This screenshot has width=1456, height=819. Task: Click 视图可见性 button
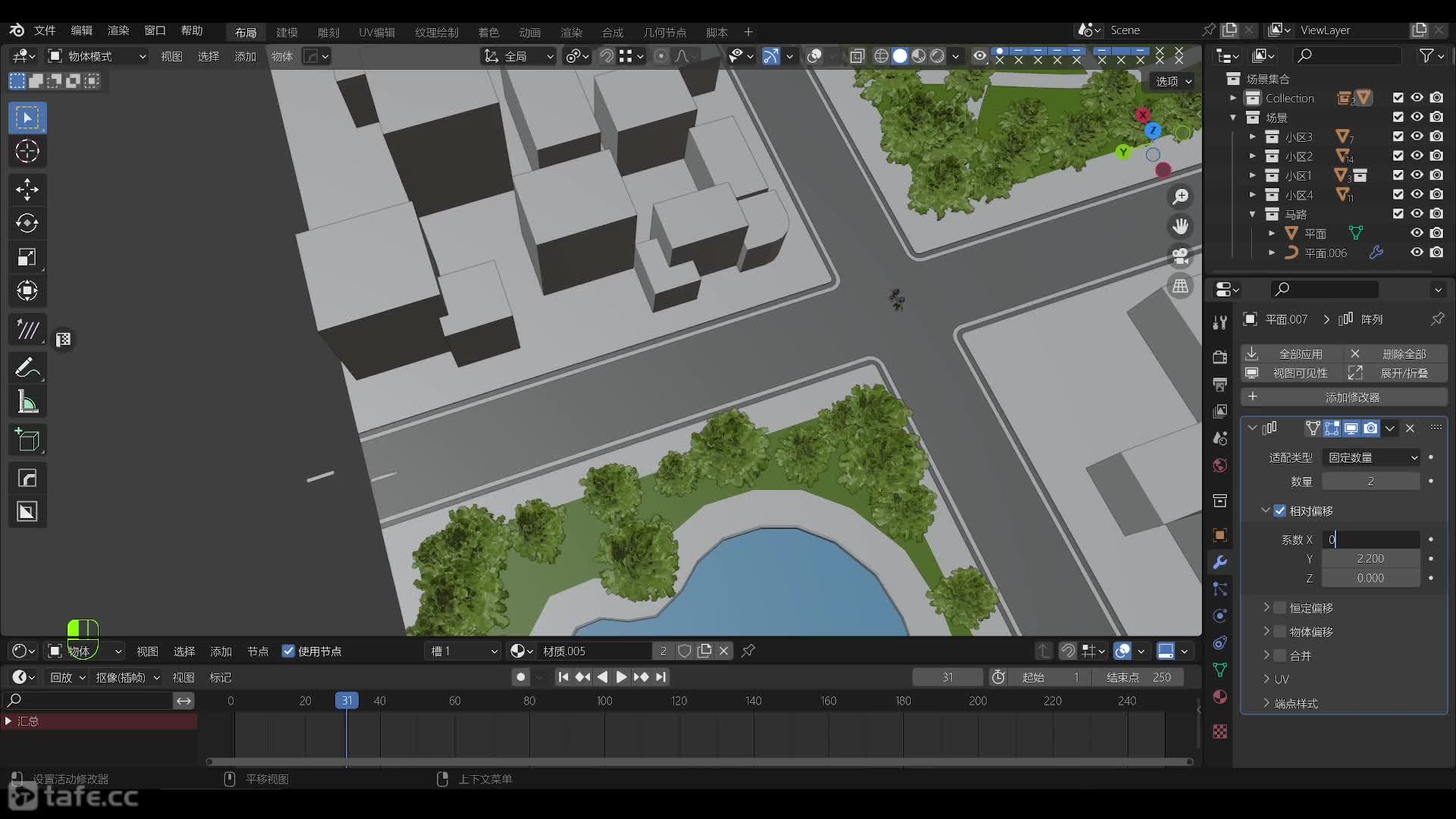[1292, 373]
